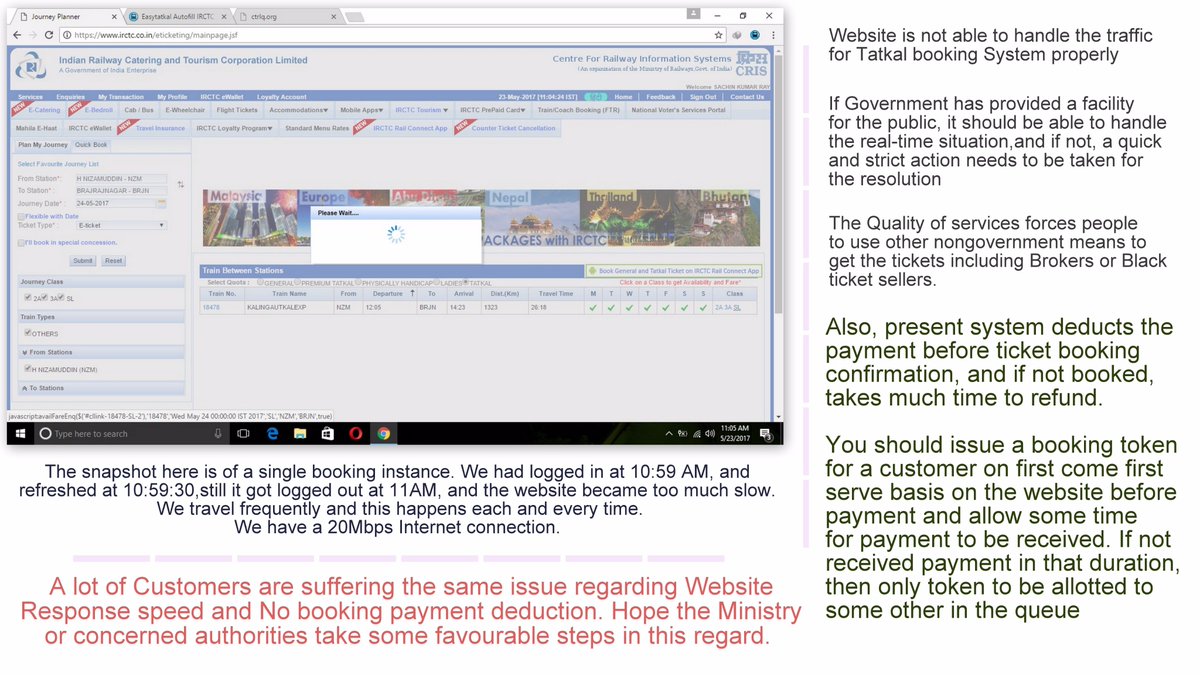Expand the Accommodations menu
The width and height of the screenshot is (1200, 675).
(x=298, y=110)
